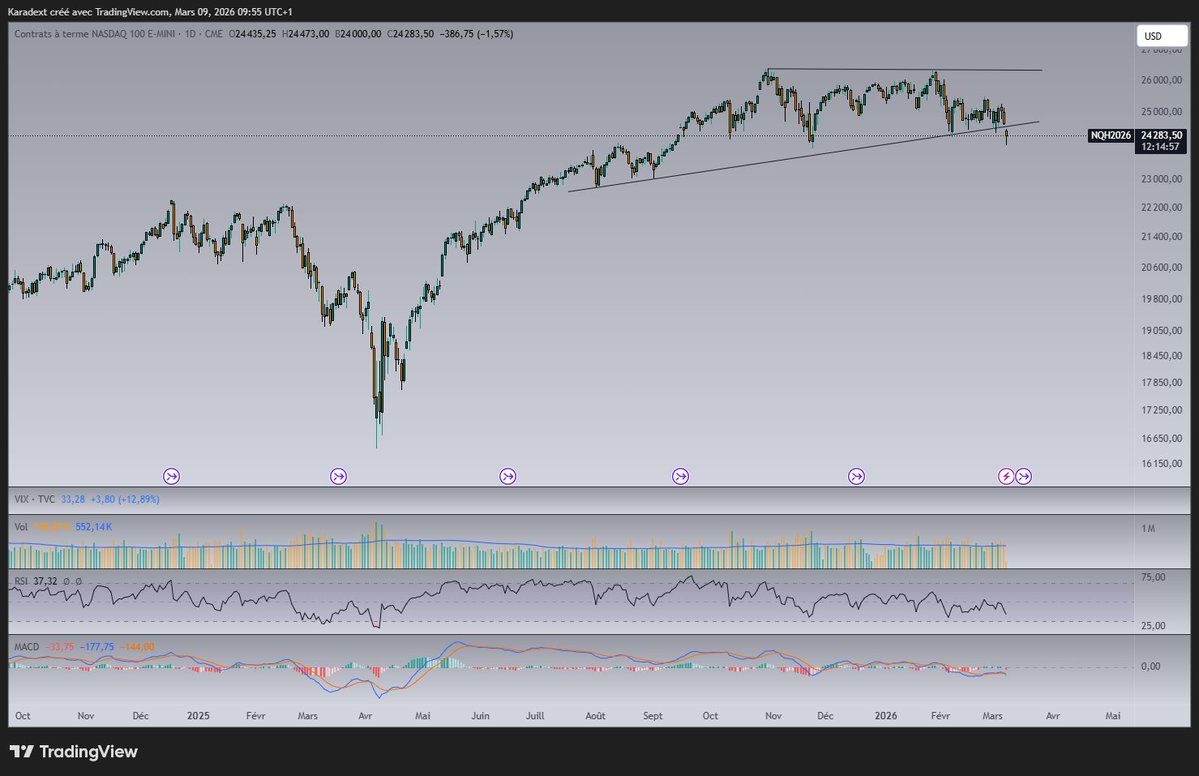The width and height of the screenshot is (1199, 776).
Task: Click the CME exchange label
Action: point(213,34)
